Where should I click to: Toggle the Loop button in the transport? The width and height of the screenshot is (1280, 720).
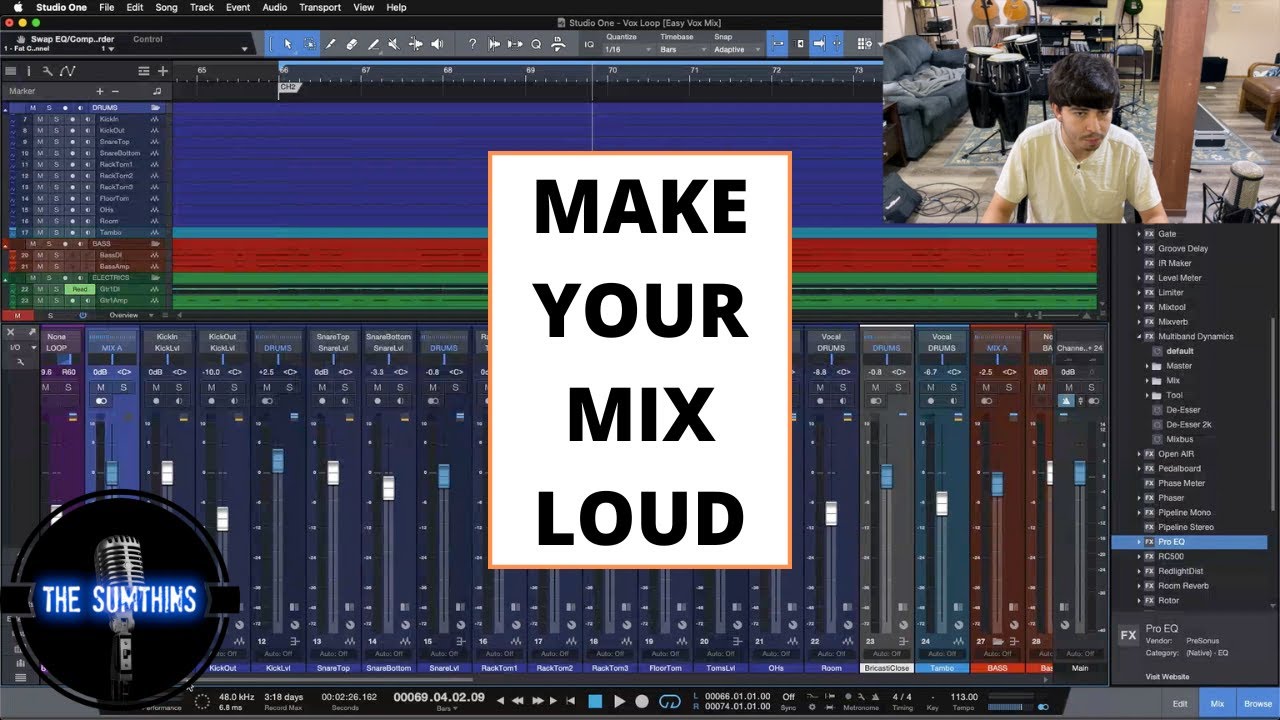[x=670, y=701]
